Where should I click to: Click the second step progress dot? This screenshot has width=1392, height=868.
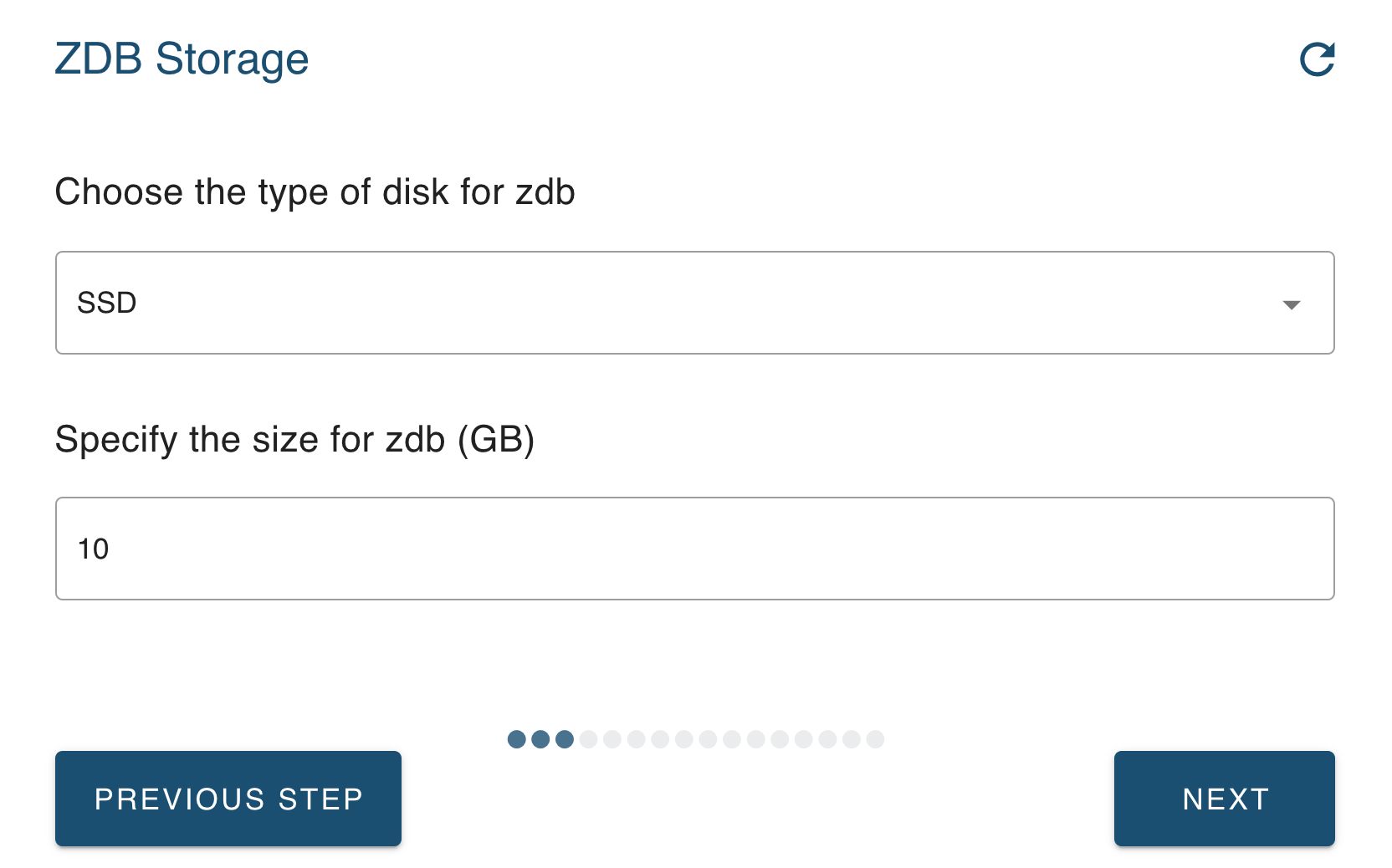(540, 739)
